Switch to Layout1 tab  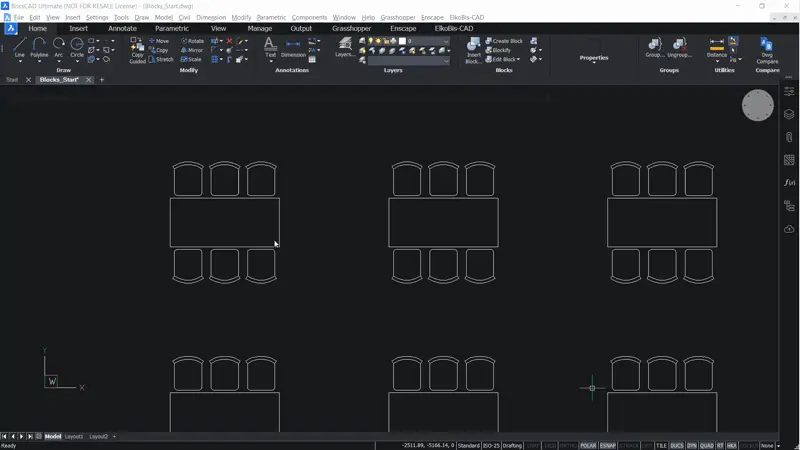(73, 437)
